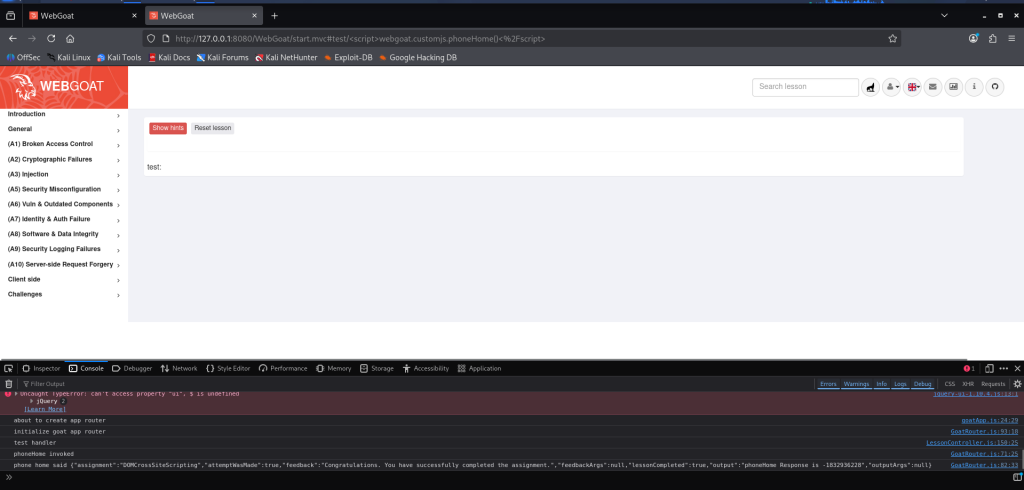Switch to the Performance devtools tab
This screenshot has height=490, width=1024.
283,368
